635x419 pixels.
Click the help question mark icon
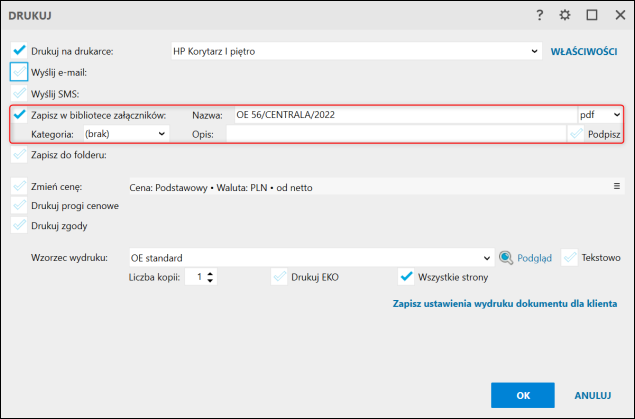tap(539, 15)
